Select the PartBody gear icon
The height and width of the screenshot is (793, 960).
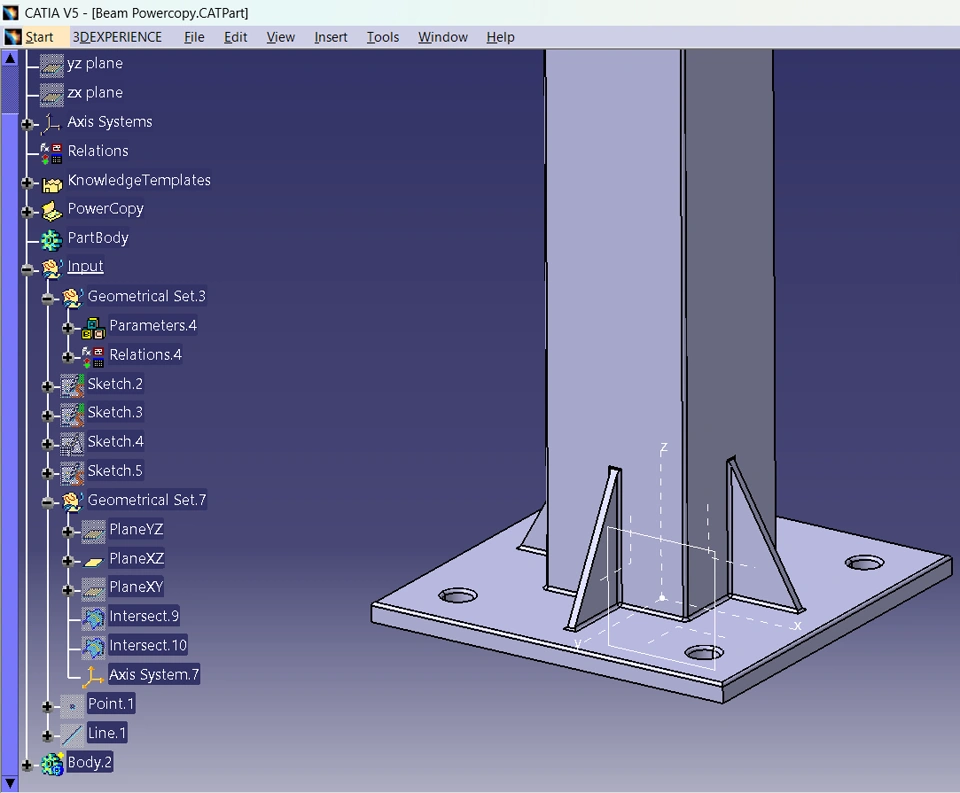pyautogui.click(x=51, y=239)
